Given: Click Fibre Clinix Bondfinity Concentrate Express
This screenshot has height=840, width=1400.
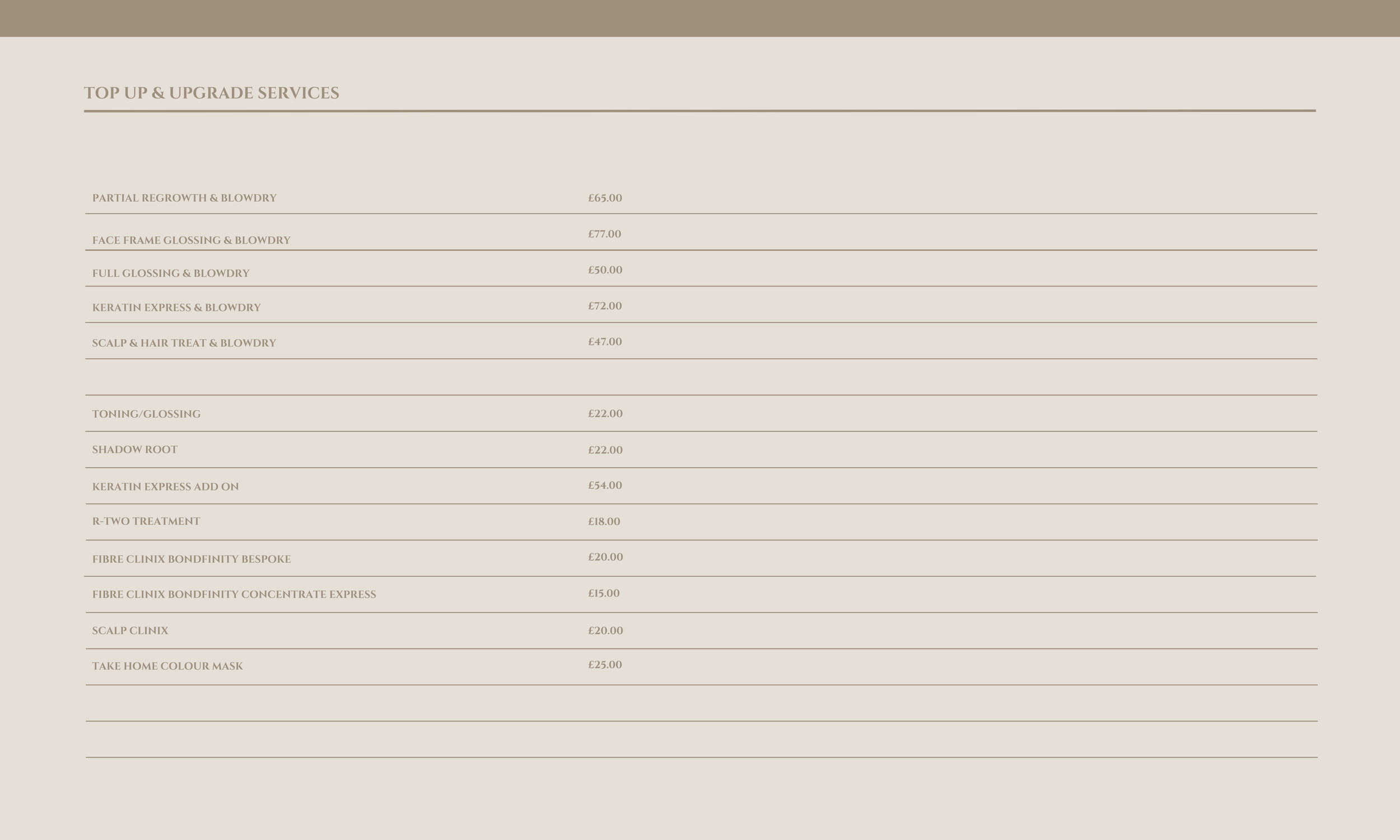Looking at the screenshot, I should [x=234, y=594].
